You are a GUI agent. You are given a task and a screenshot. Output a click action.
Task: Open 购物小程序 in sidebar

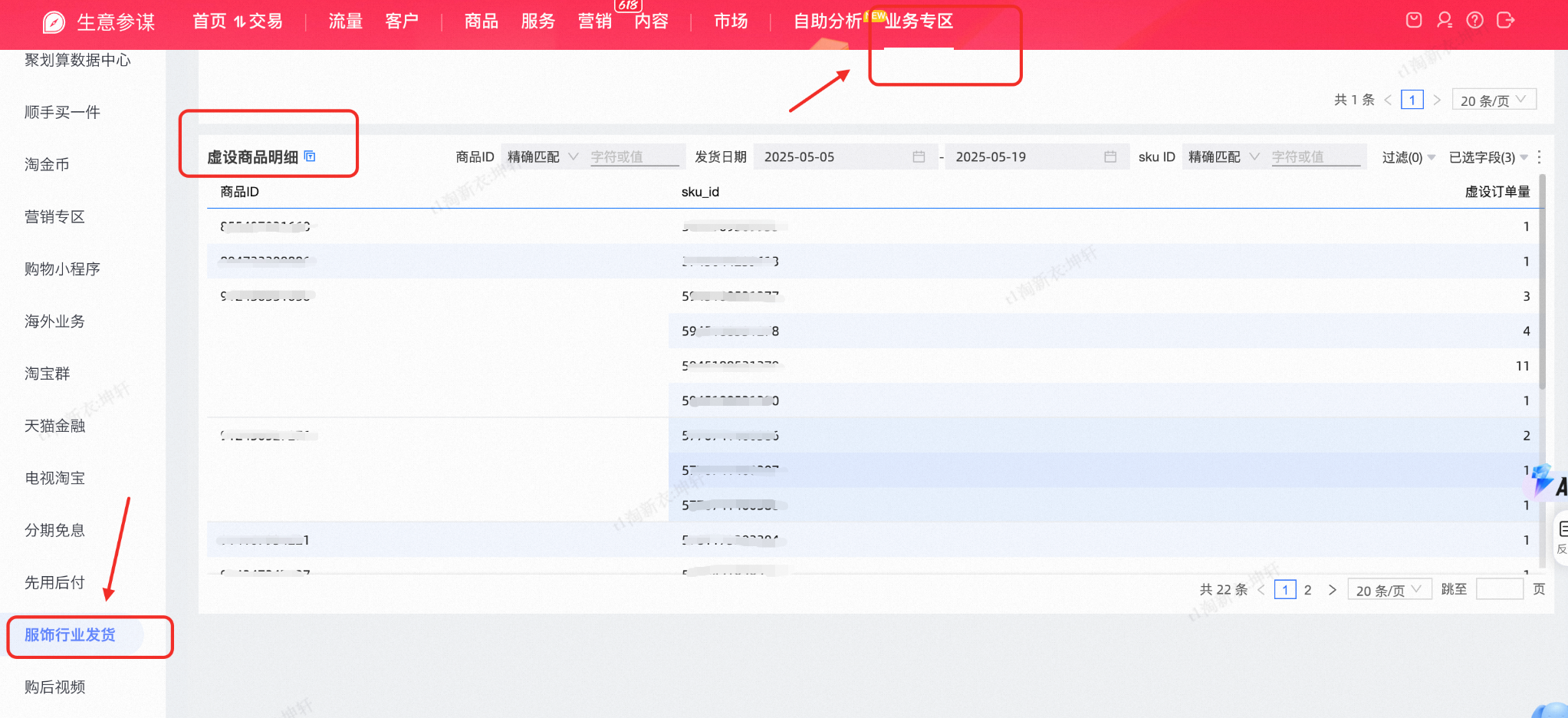pos(62,268)
